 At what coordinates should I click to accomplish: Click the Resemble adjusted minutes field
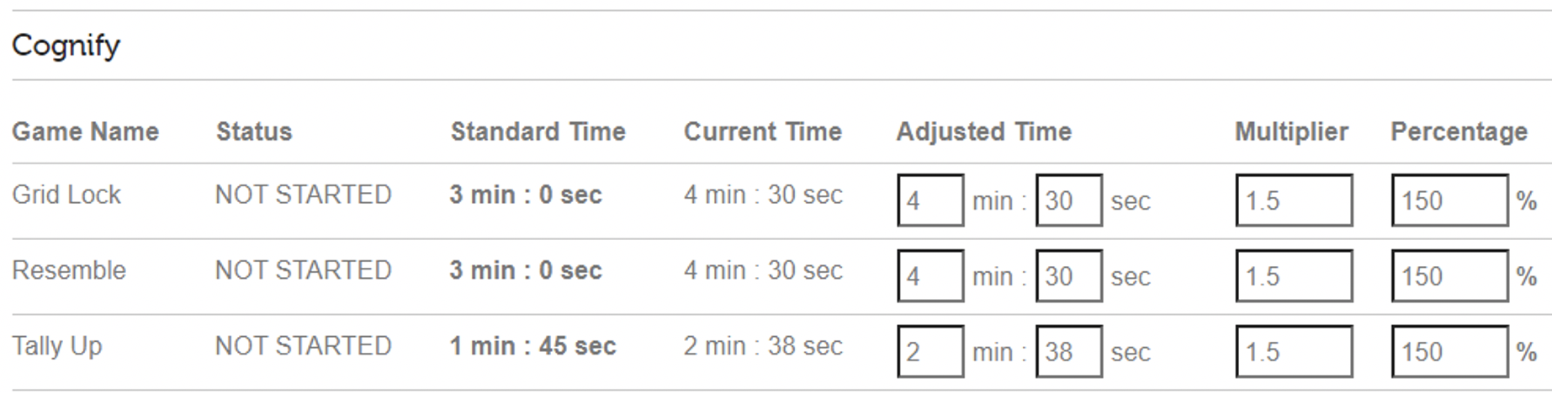tap(930, 276)
